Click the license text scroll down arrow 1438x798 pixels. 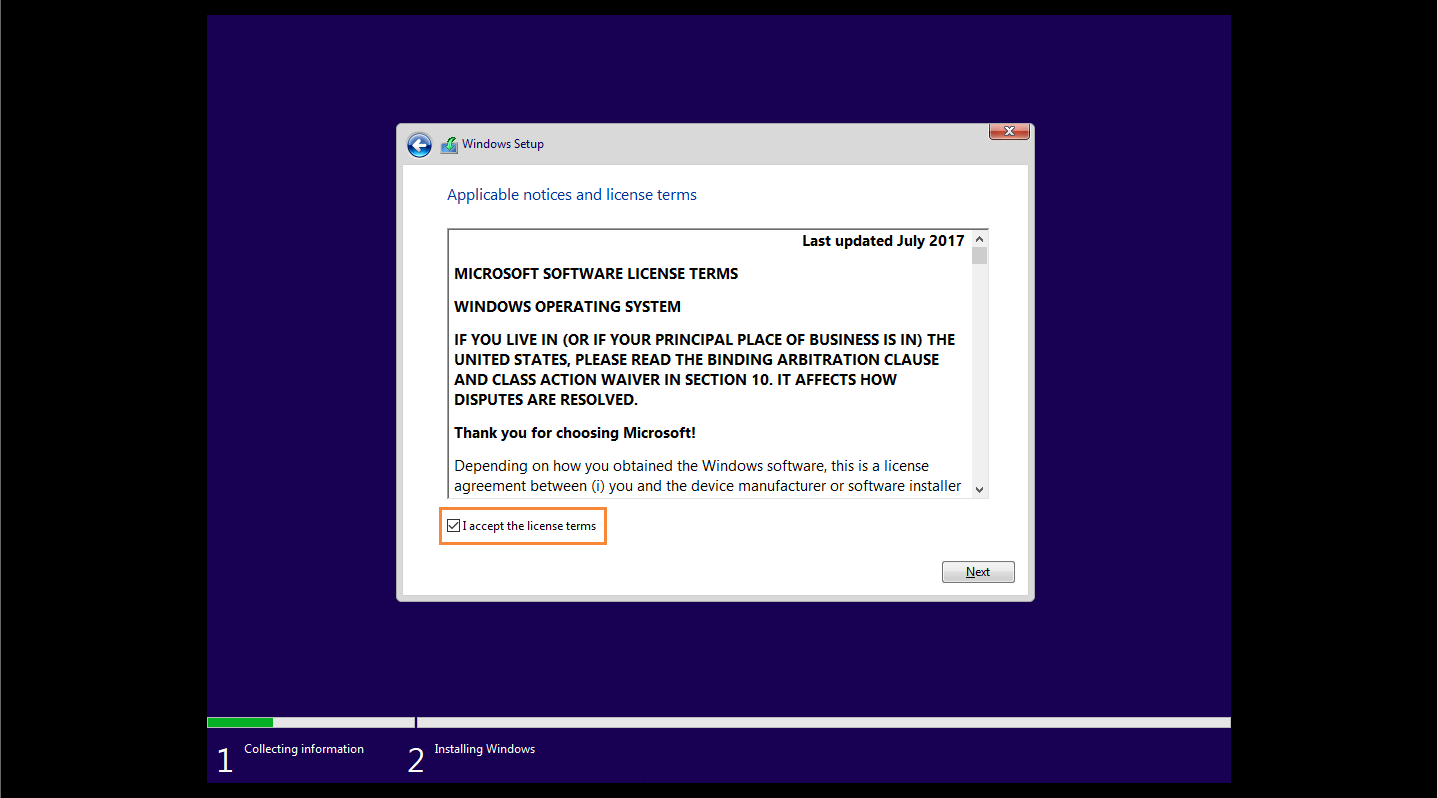pyautogui.click(x=979, y=489)
